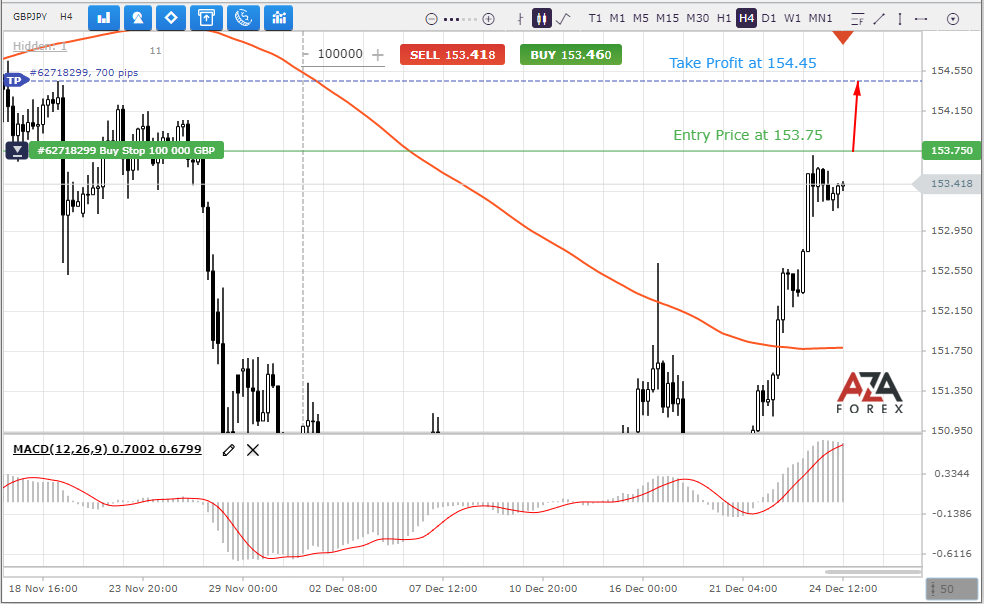Open the Fibonacci levels drawing tool
This screenshot has height=604, width=984.
(x=858, y=19)
